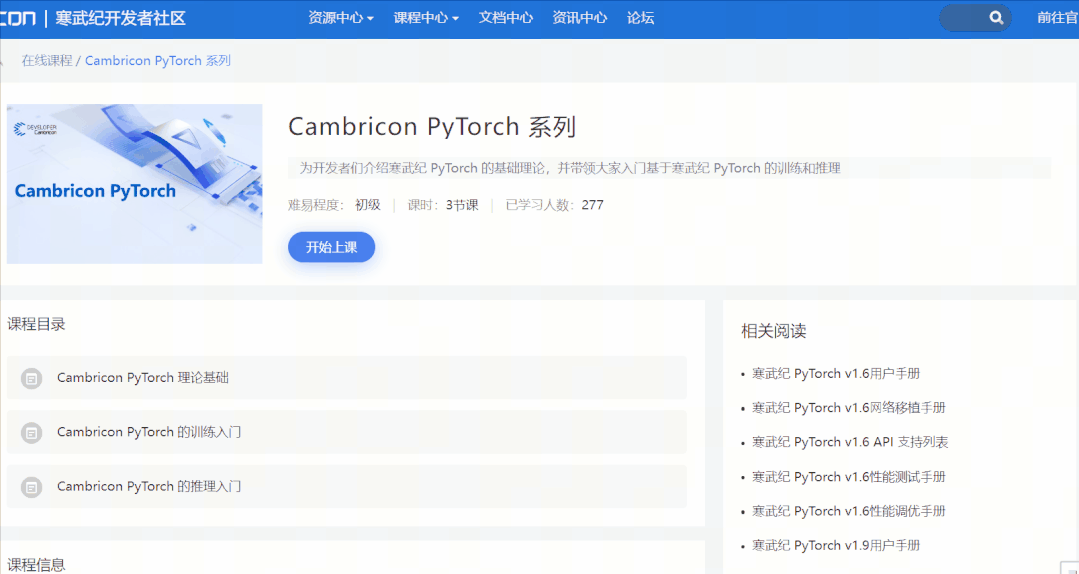The width and height of the screenshot is (1079, 574).
Task: Click the 开始上课 button
Action: [332, 248]
